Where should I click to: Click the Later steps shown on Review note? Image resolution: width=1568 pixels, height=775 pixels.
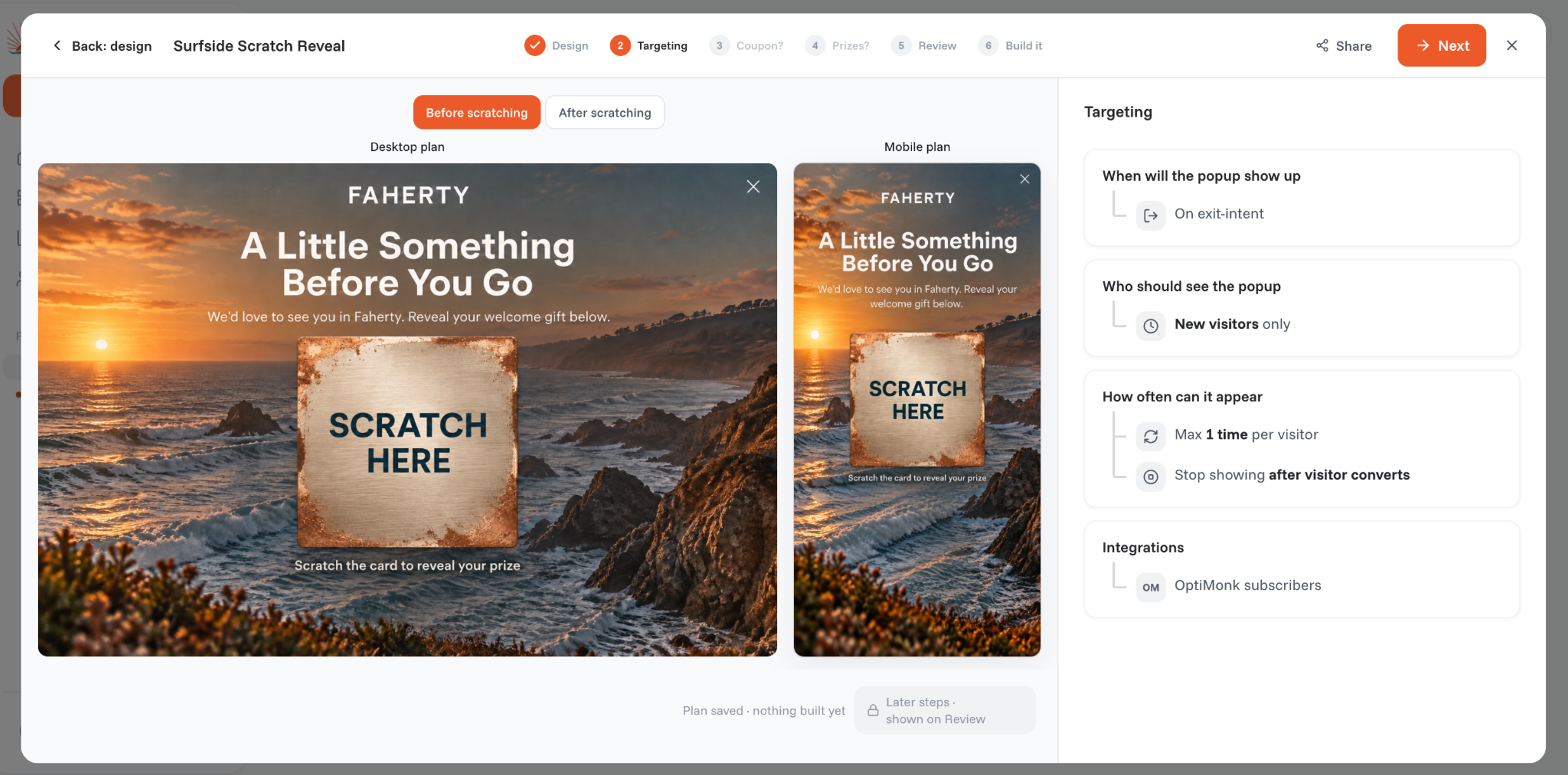945,710
